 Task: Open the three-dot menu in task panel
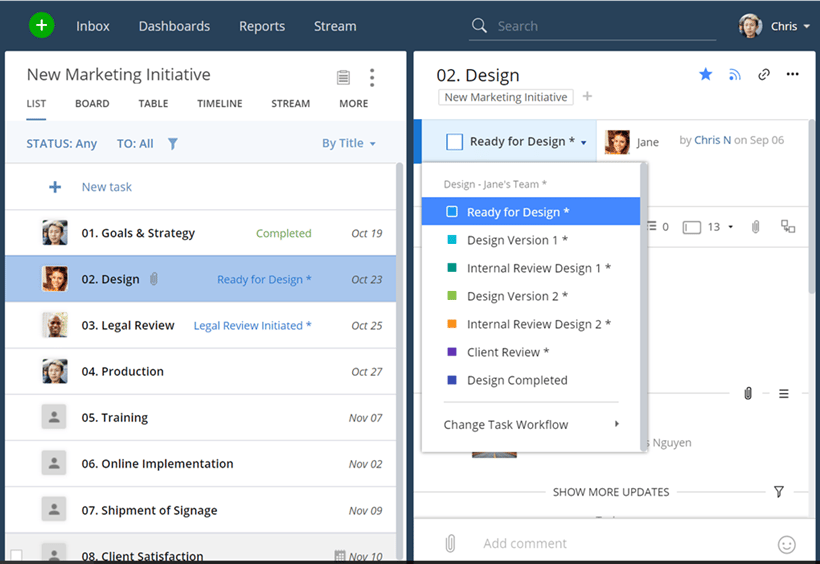[x=793, y=74]
